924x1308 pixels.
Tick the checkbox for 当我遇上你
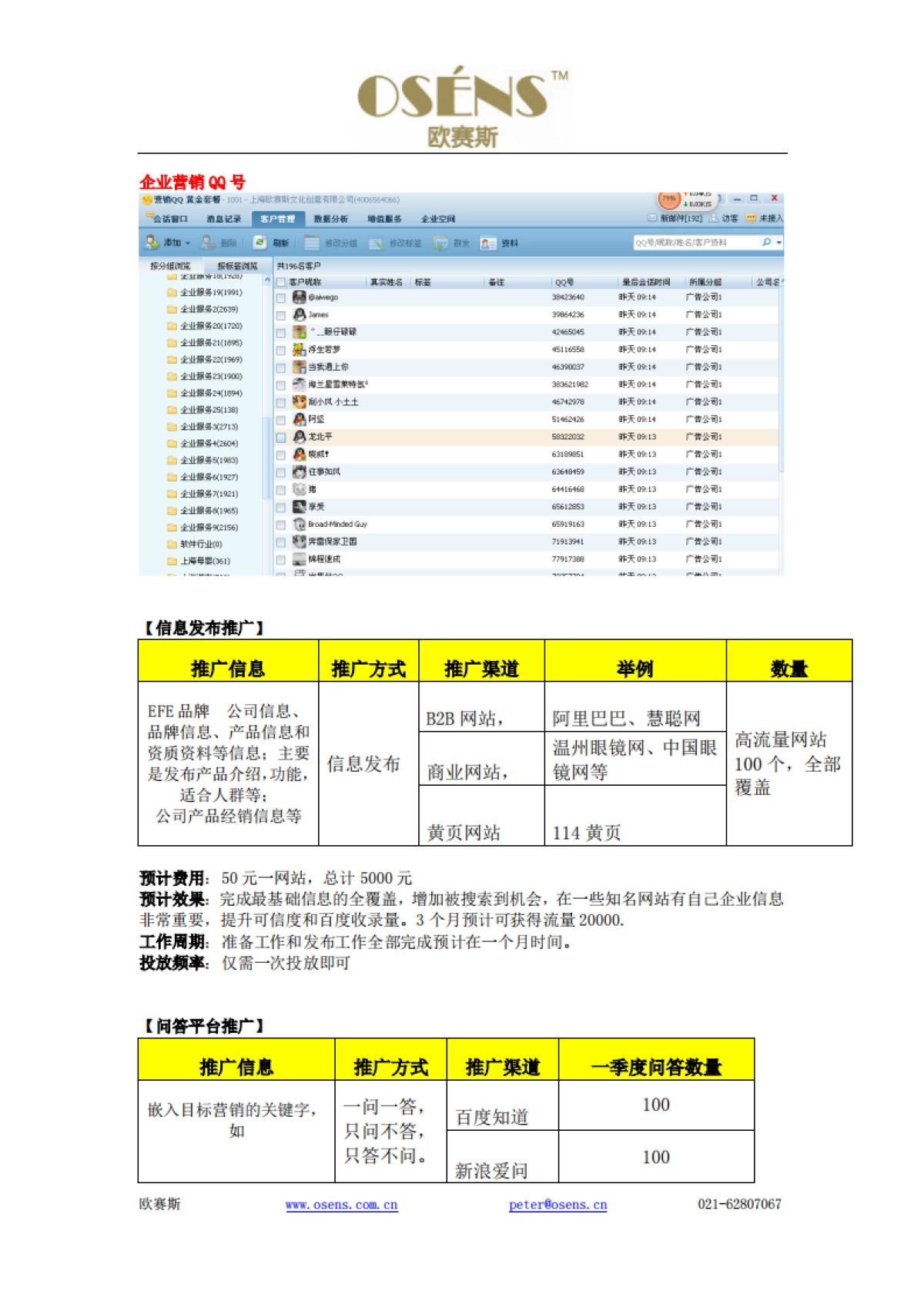click(x=281, y=367)
